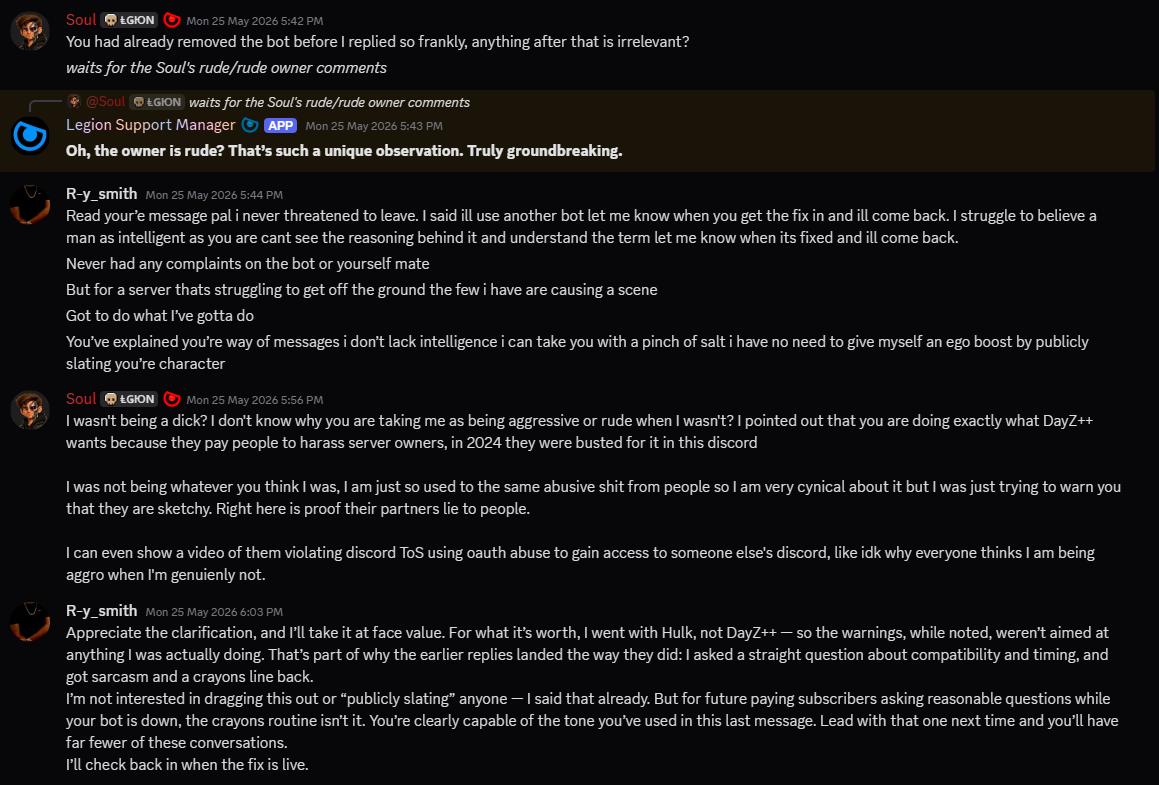
Task: Open the Legion Support Manager username
Action: point(151,125)
